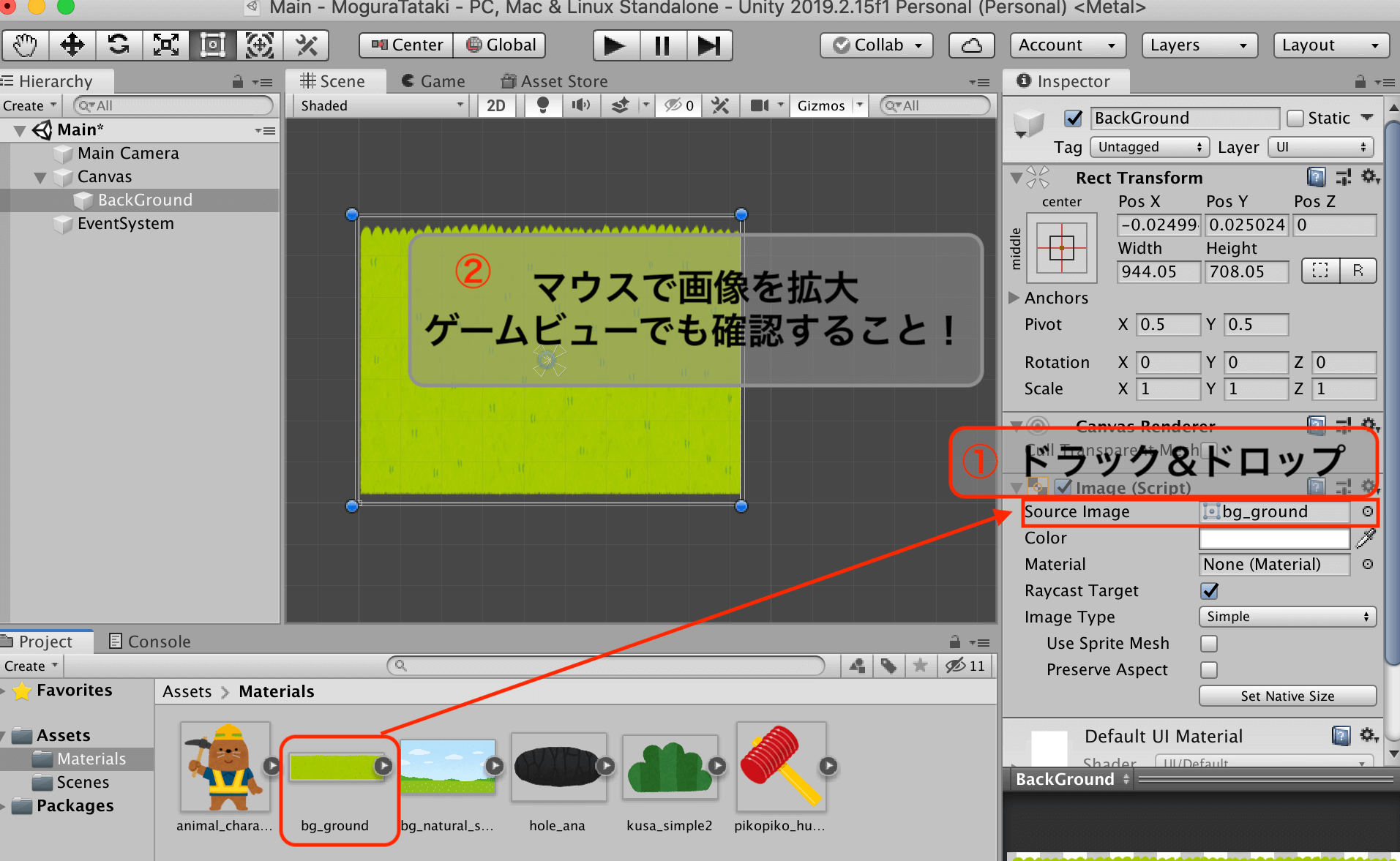Open scene camera settings icon

click(x=760, y=105)
